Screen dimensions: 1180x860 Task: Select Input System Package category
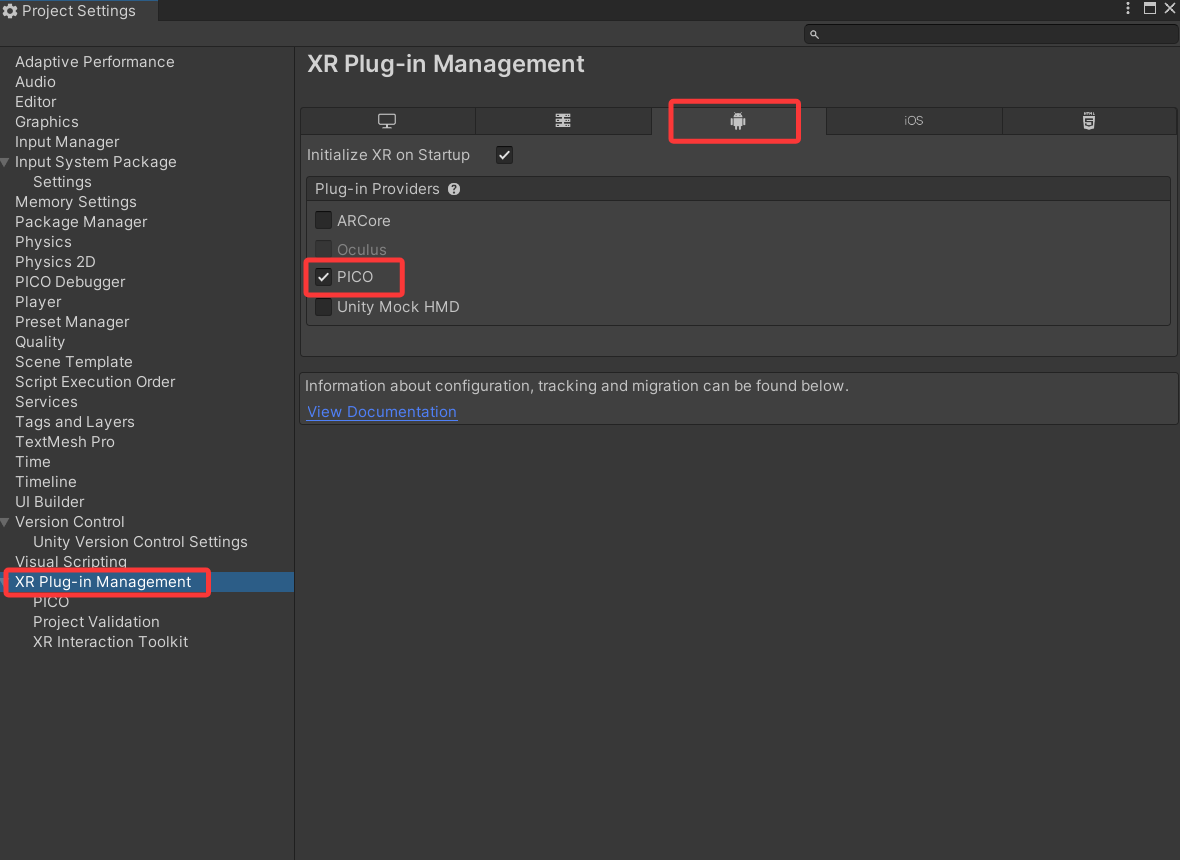coord(96,162)
